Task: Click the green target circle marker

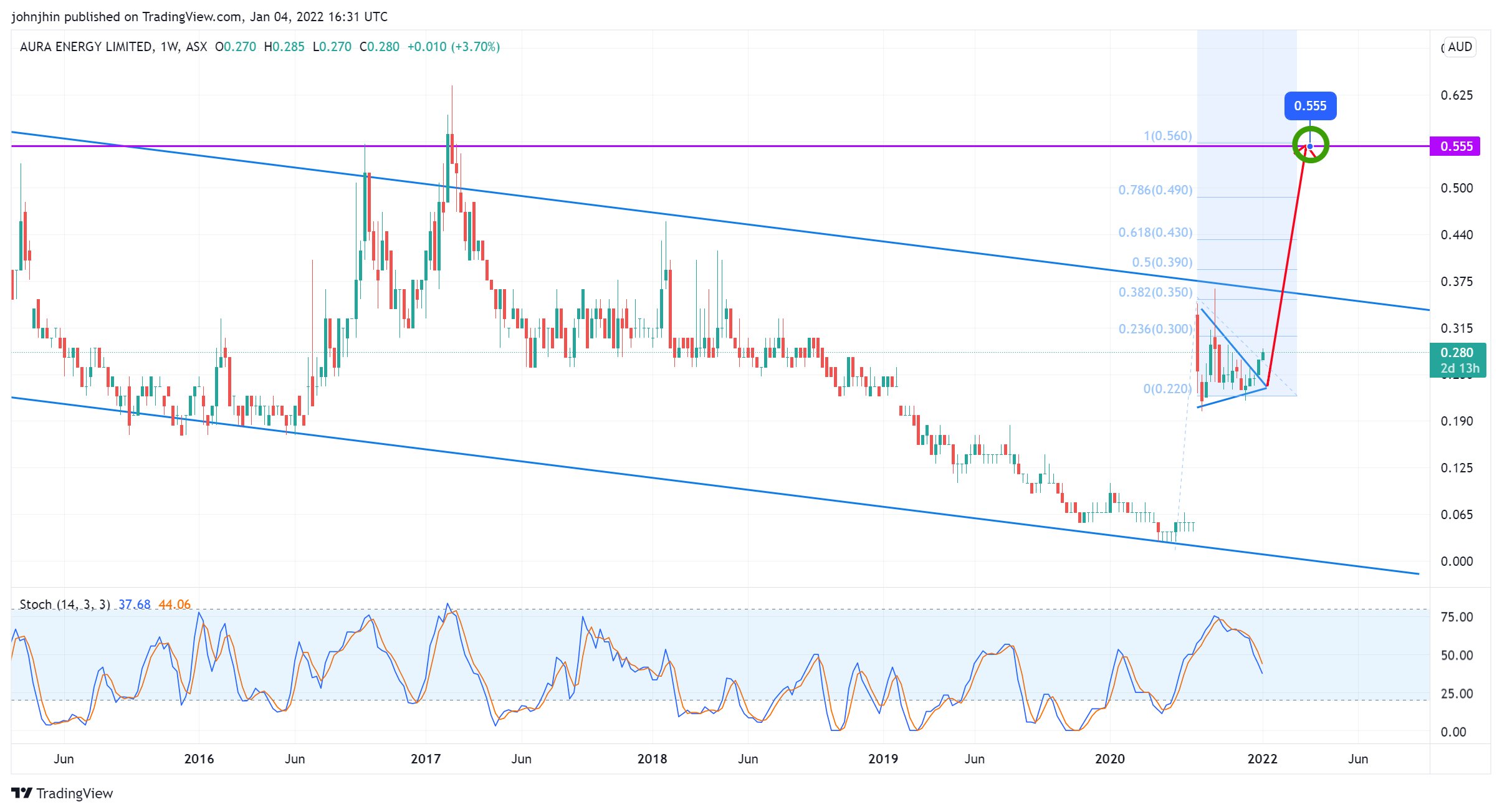Action: coord(1310,145)
